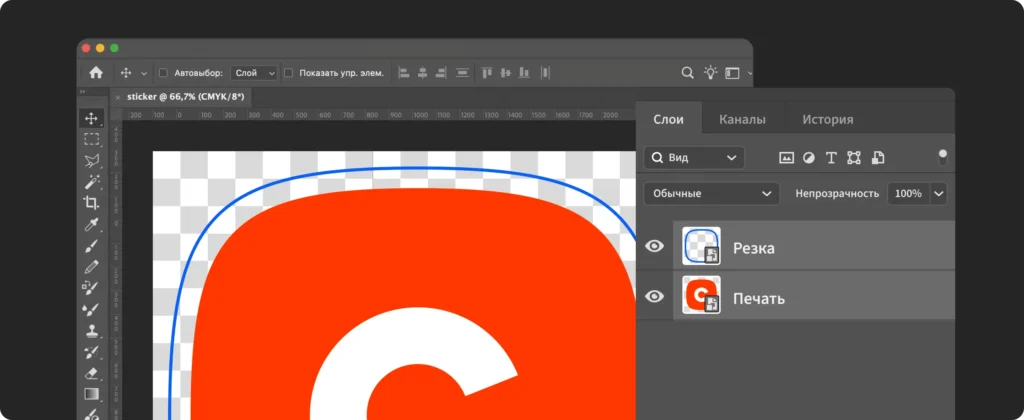Image resolution: width=1024 pixels, height=420 pixels.
Task: Open the Вид layer filter dropdown
Action: pos(694,157)
